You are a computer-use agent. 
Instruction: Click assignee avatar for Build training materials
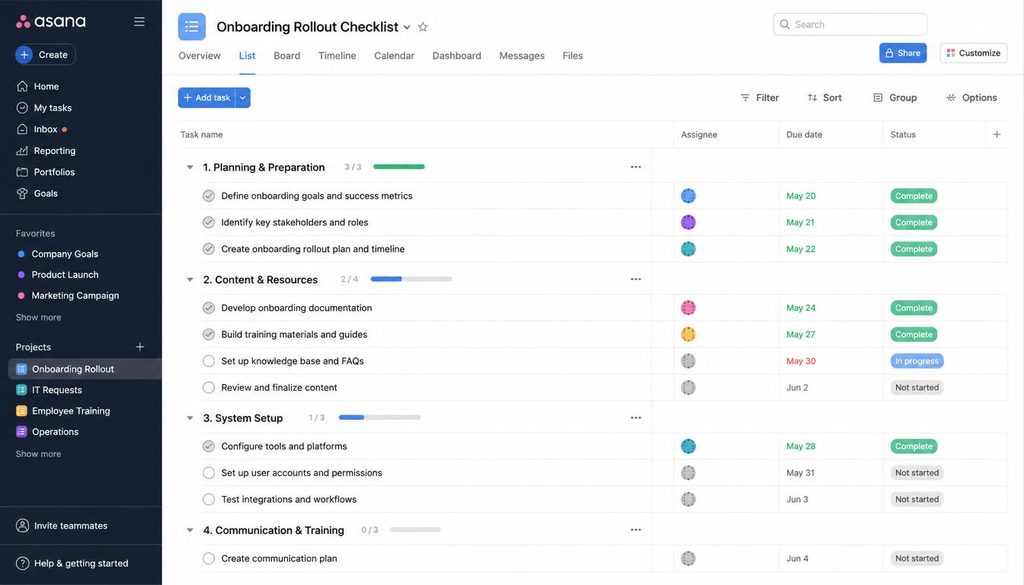(688, 334)
